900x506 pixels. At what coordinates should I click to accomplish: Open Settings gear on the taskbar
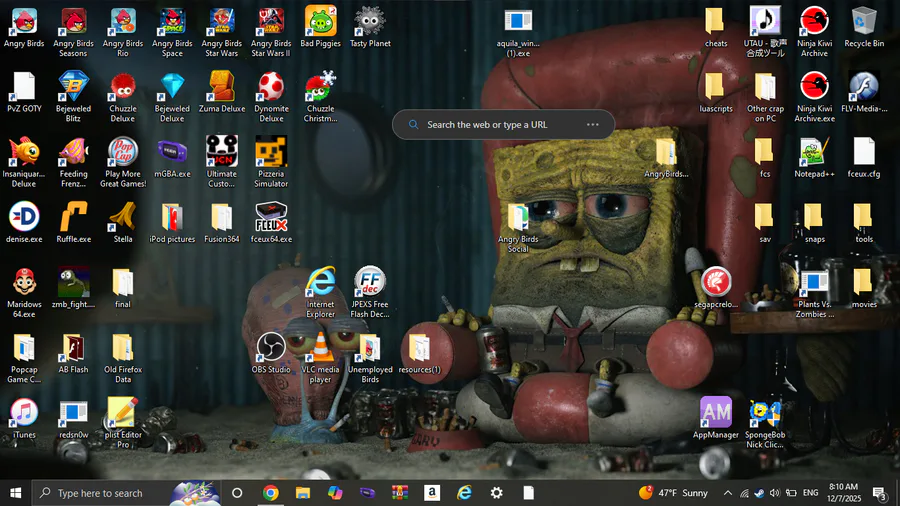496,493
